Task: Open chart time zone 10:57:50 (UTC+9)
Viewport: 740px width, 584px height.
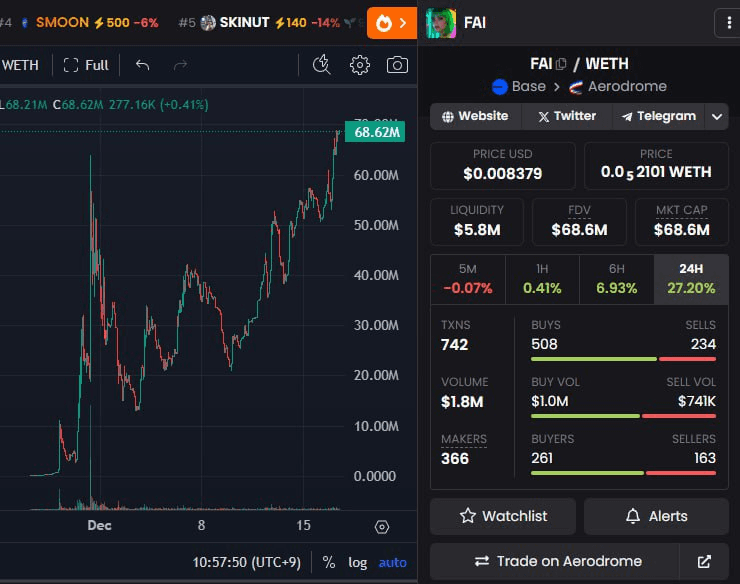Action: [246, 562]
